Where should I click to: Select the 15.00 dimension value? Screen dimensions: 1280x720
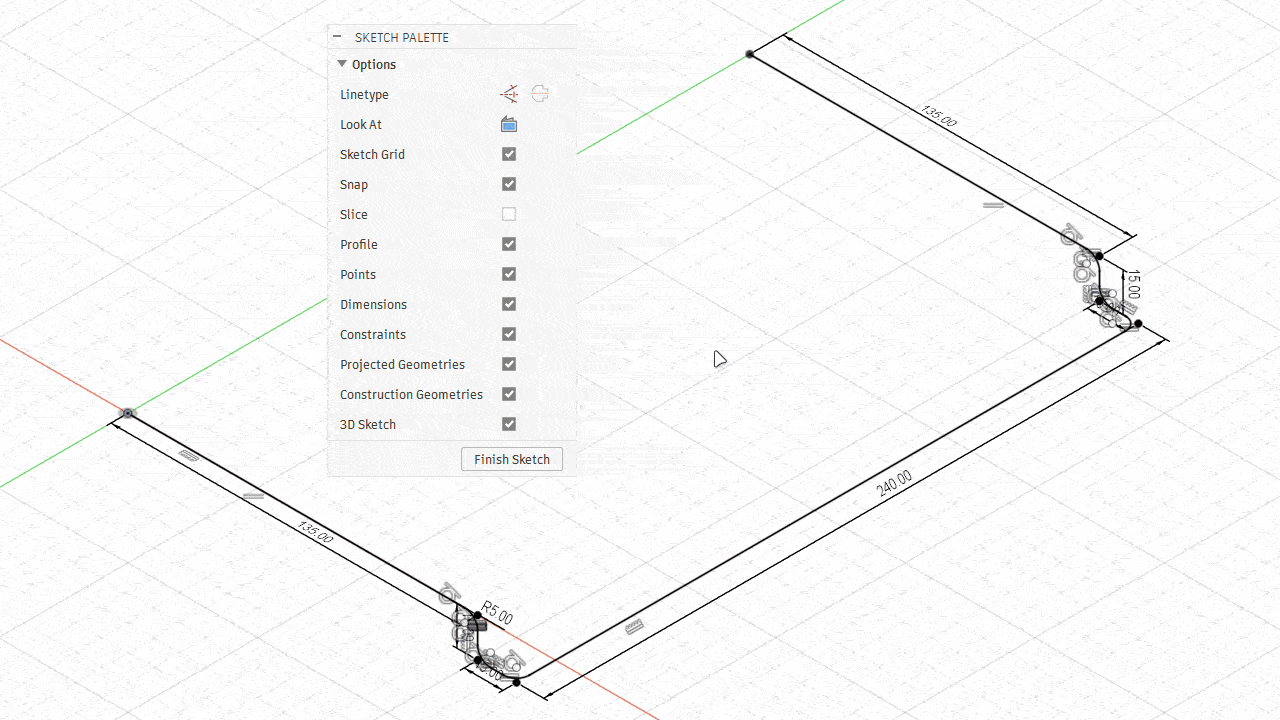point(1133,285)
